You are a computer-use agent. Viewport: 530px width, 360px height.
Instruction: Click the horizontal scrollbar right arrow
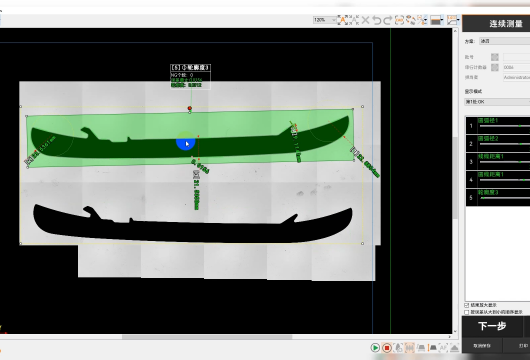450,337
